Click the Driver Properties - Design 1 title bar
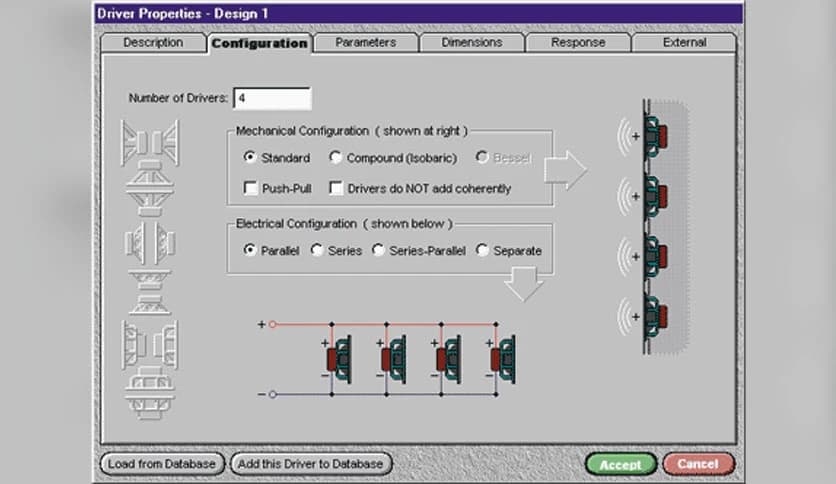The height and width of the screenshot is (484, 836). tap(419, 13)
